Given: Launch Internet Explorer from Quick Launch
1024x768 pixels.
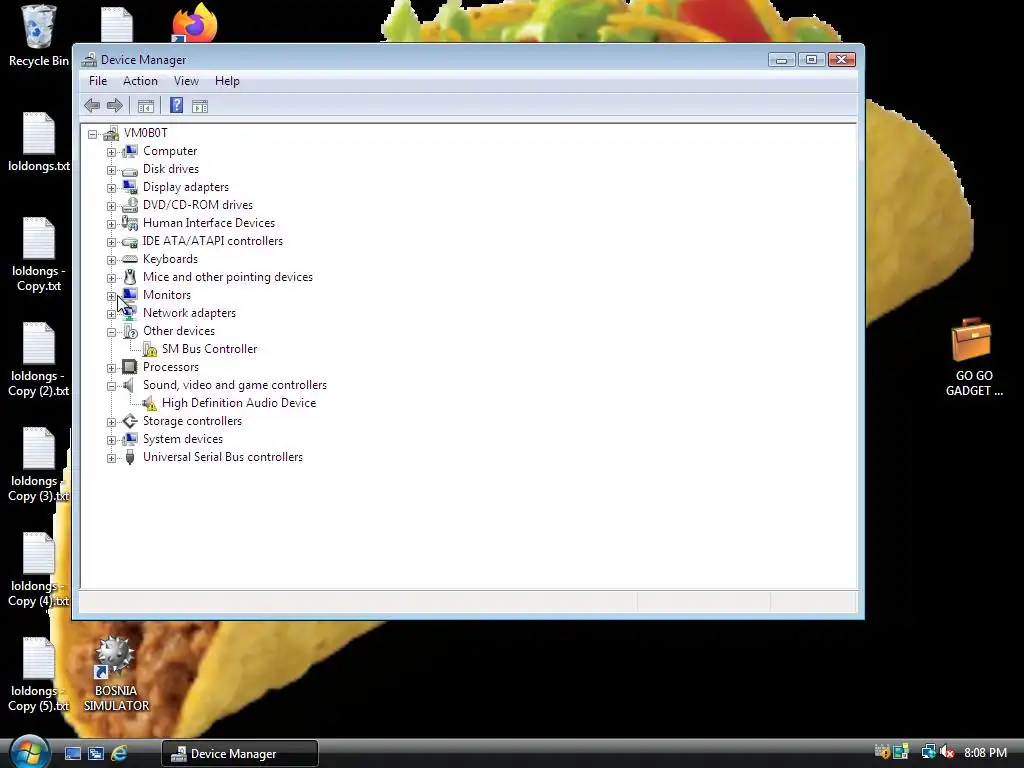Looking at the screenshot, I should click(119, 754).
